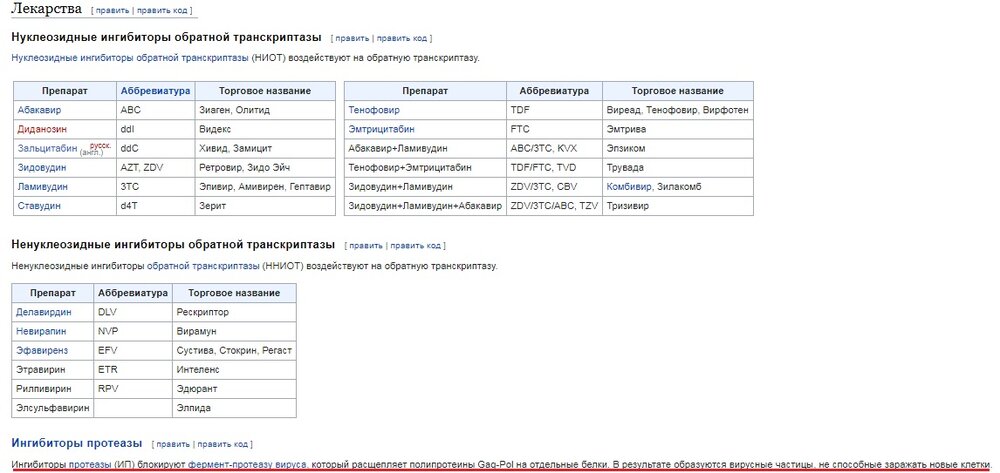Screen dimensions: 1000x473
Task: Open the Зальцитабин article link
Action: [x=47, y=148]
